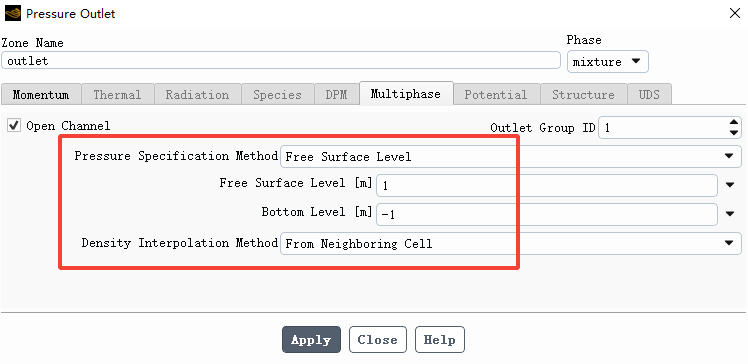The image size is (748, 364).
Task: Click the Apply button
Action: point(311,340)
